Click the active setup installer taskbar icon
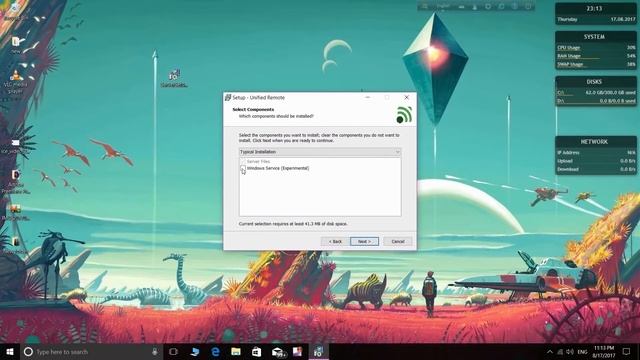Image resolution: width=640 pixels, height=360 pixels. tap(318, 351)
